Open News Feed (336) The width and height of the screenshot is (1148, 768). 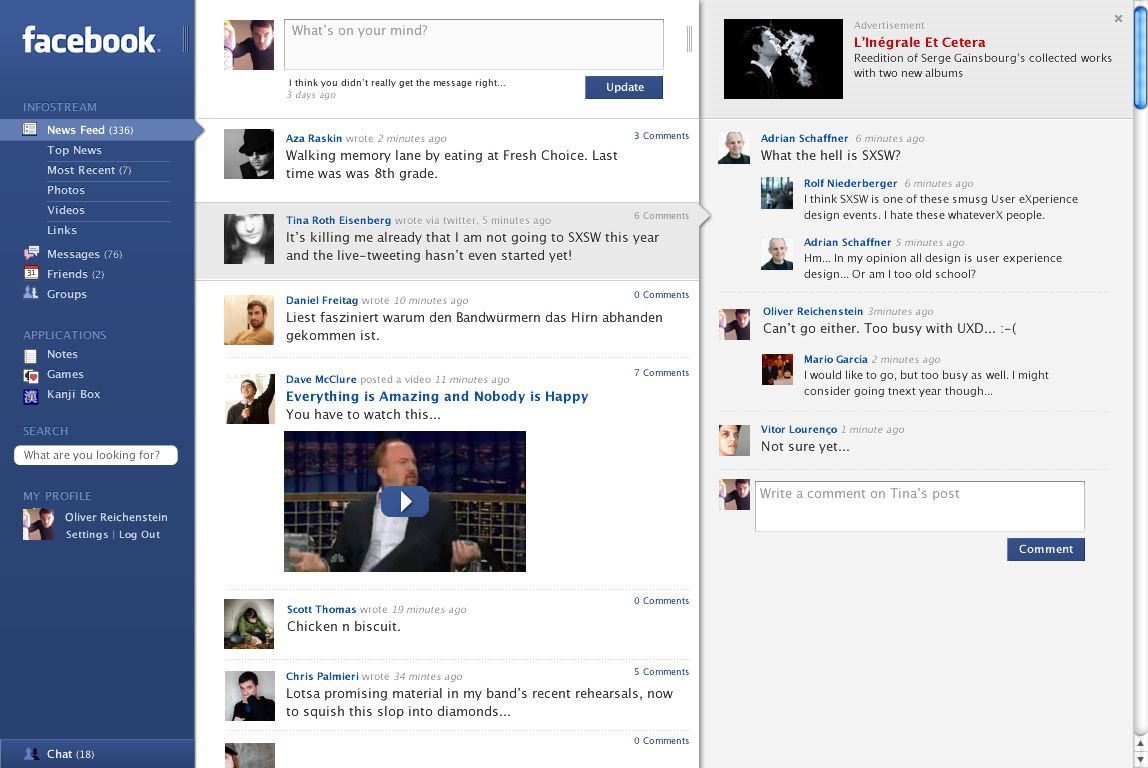click(89, 130)
